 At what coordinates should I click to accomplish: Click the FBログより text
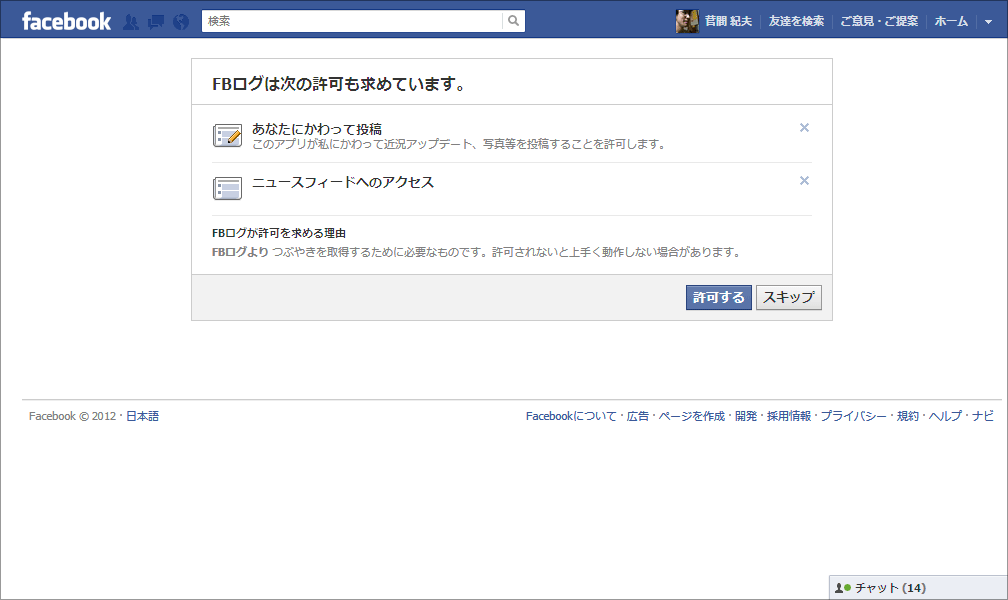pos(240,252)
